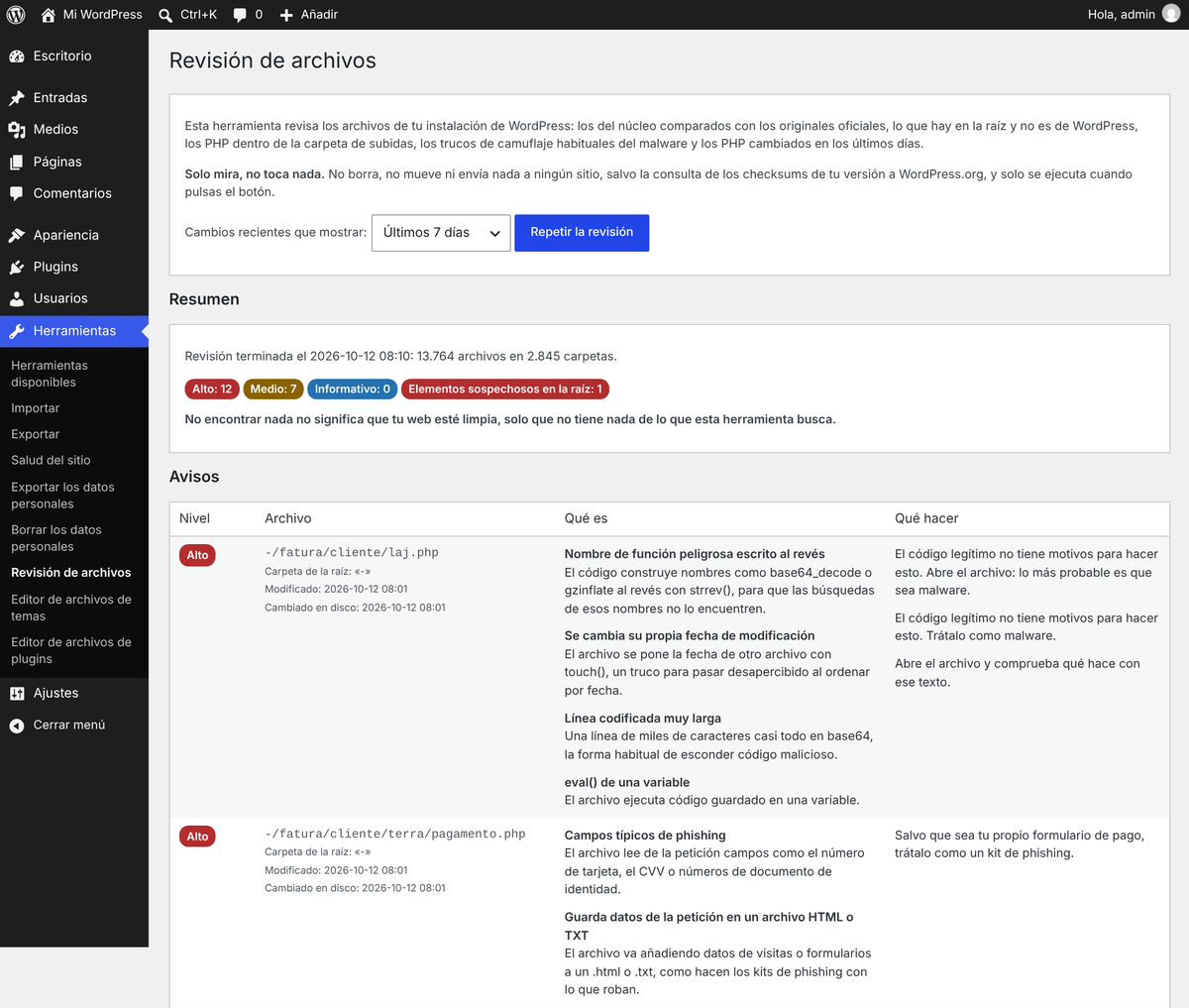Open the Medios menu item
This screenshot has height=1008, width=1189.
click(x=74, y=130)
